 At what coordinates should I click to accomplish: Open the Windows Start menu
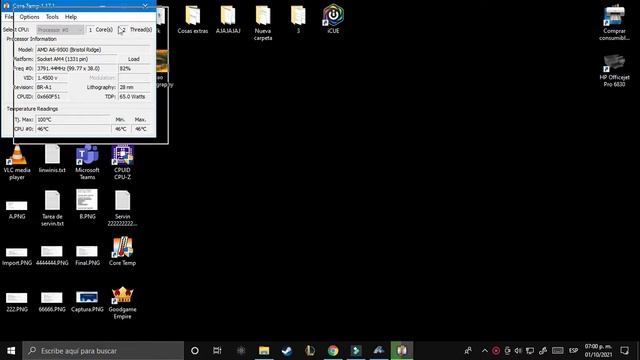pyautogui.click(x=11, y=351)
